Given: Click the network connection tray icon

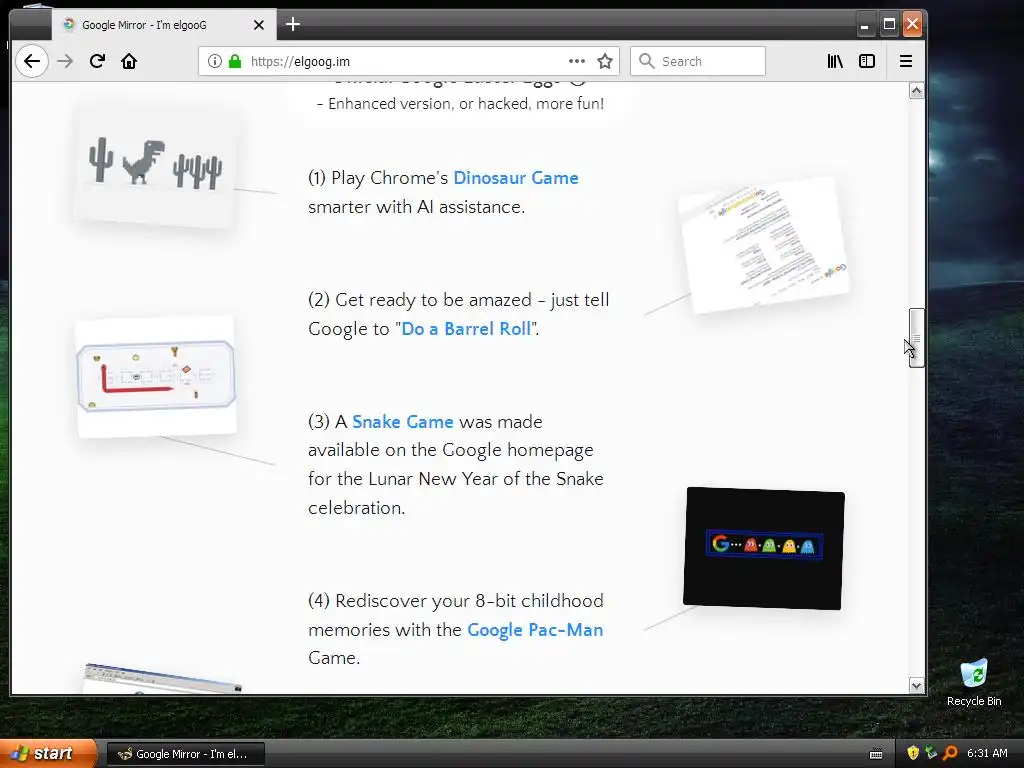Looking at the screenshot, I should point(931,753).
